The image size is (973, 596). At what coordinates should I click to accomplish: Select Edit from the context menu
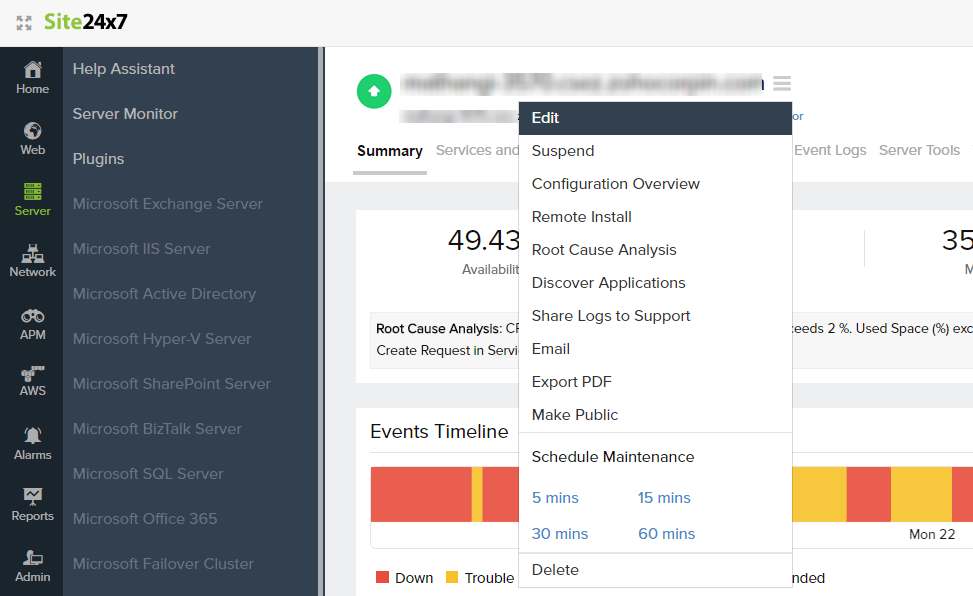click(x=545, y=118)
